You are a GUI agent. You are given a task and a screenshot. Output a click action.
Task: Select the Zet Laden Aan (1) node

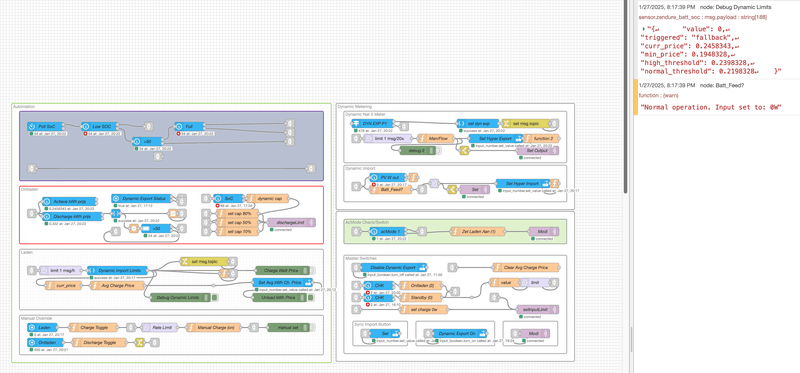click(x=478, y=232)
